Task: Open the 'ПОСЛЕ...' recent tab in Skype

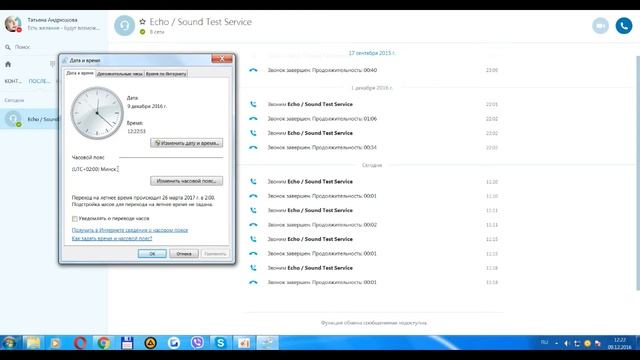Action: click(x=40, y=81)
